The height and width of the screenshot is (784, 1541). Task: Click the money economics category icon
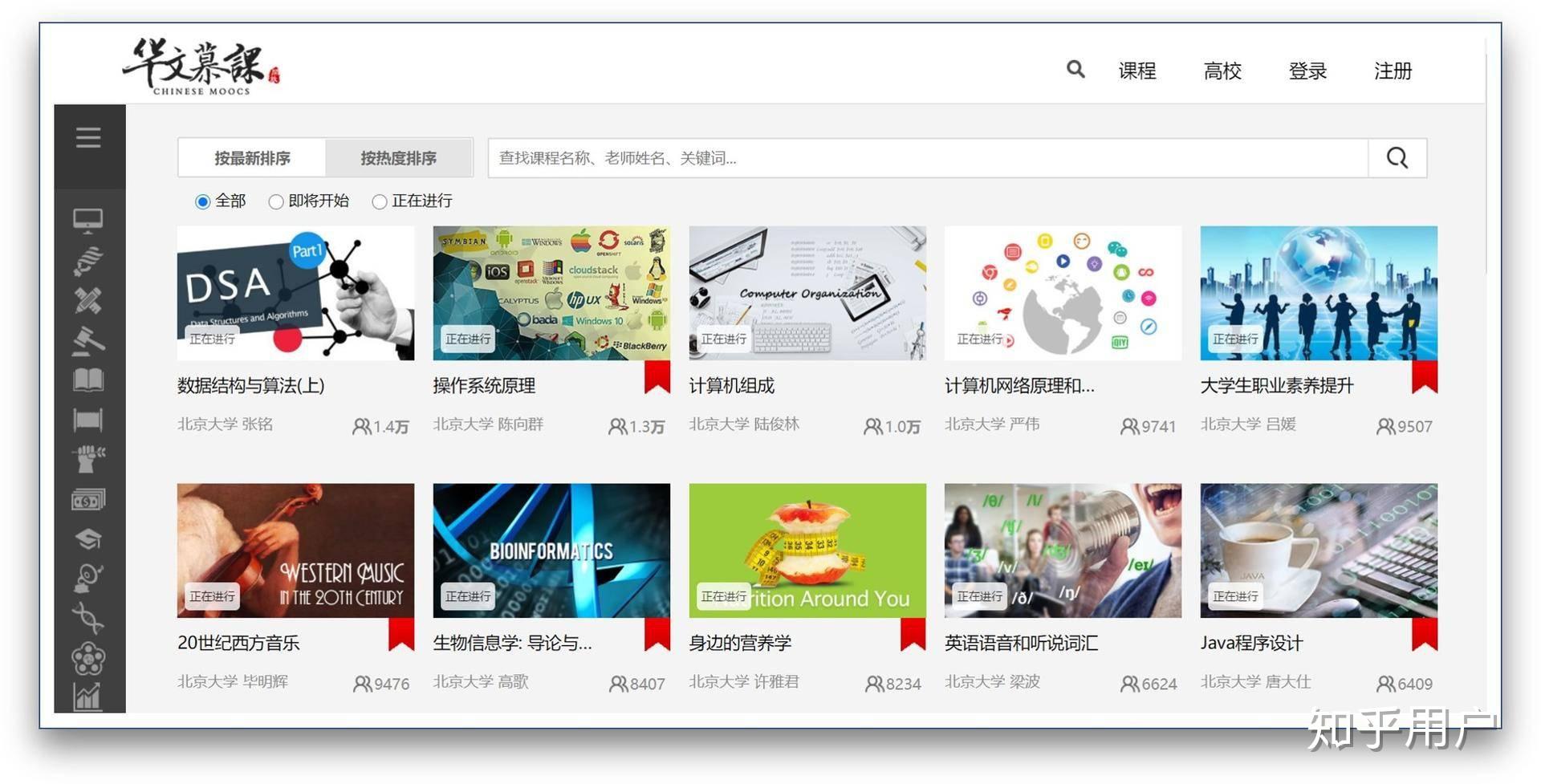89,498
